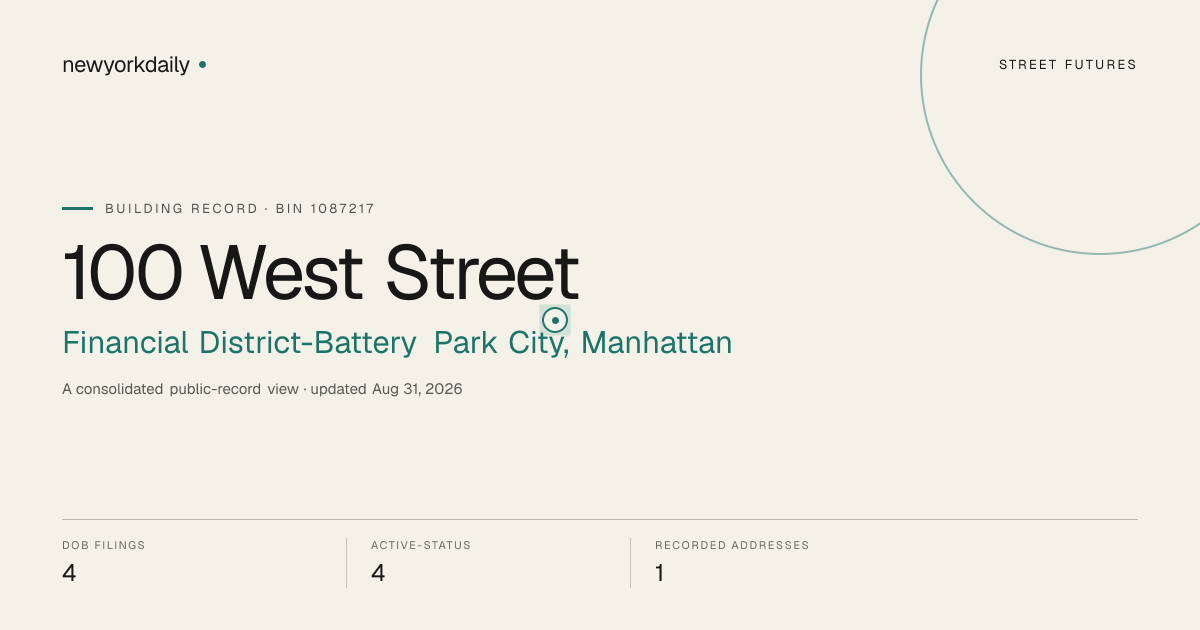This screenshot has height=630, width=1200.
Task: Click the Building Record BIN 1087217 label
Action: coord(240,209)
